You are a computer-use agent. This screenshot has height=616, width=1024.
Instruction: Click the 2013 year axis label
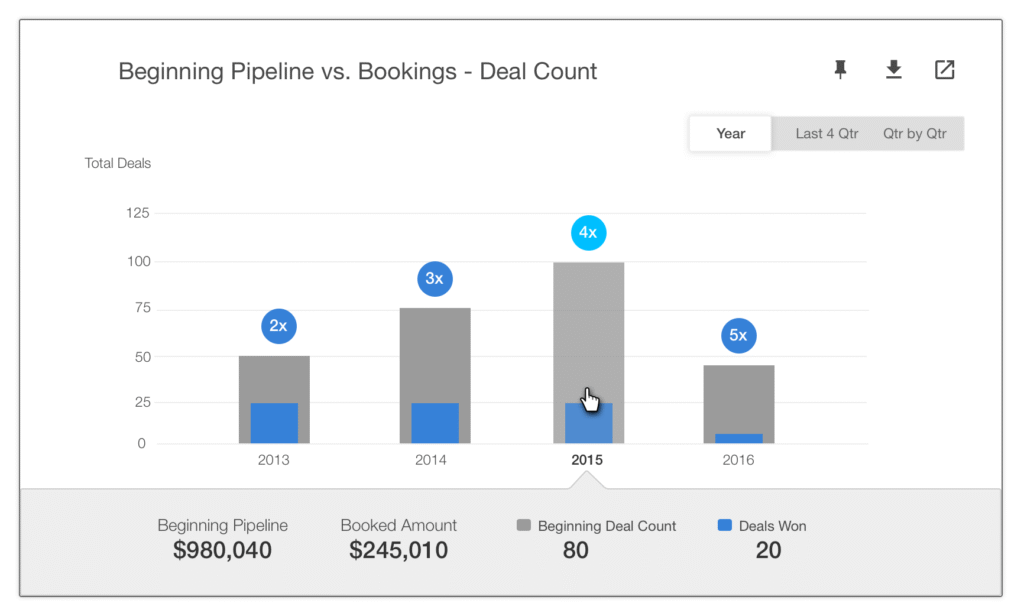273,460
